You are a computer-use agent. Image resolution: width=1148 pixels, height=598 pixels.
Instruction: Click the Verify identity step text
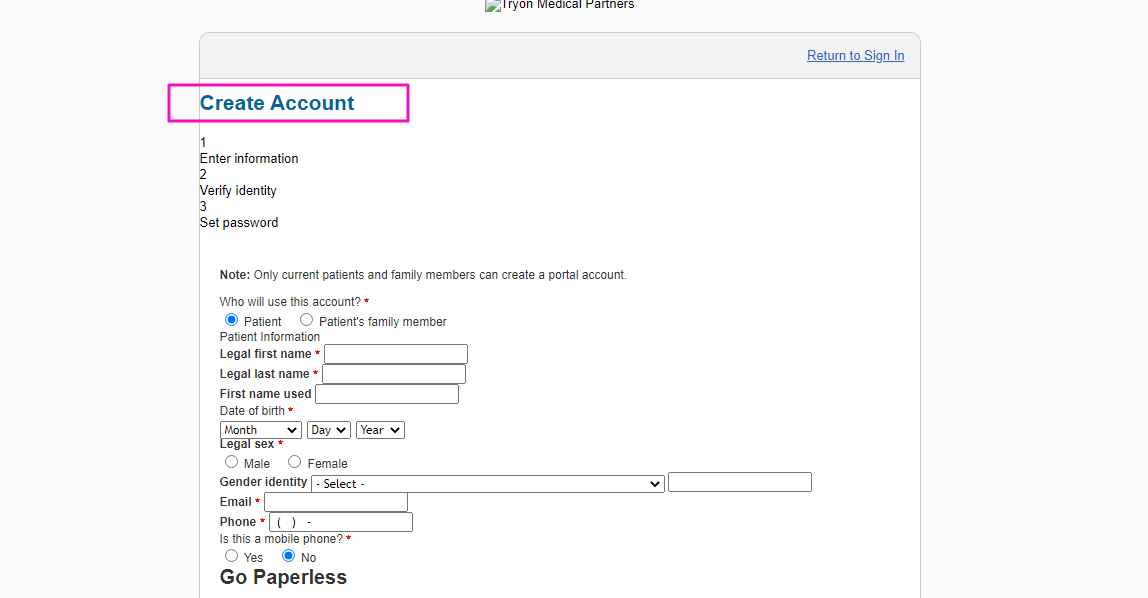click(238, 191)
